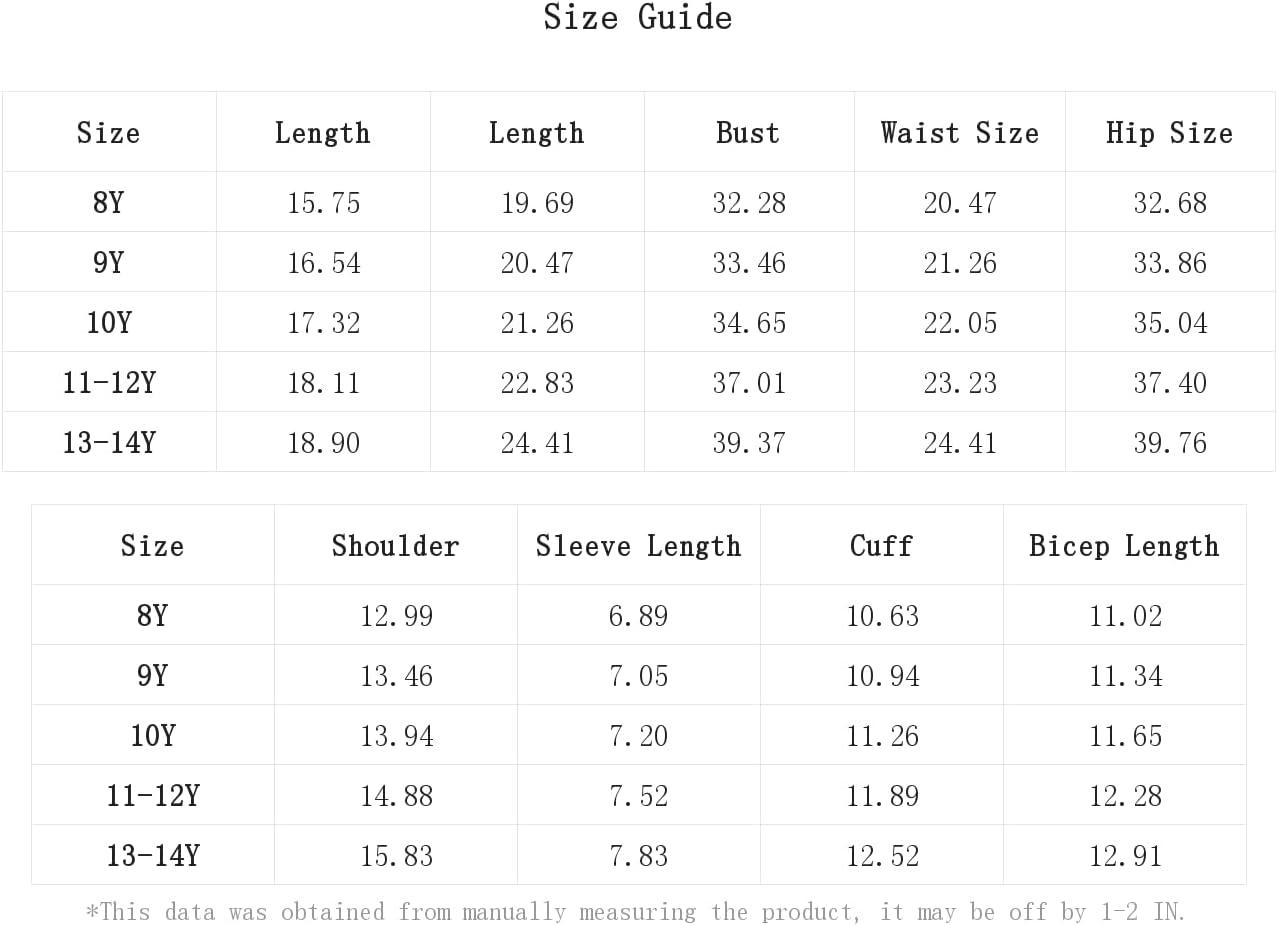Click the measurement disclaimer footnote
Screen dimensions: 1278x925
636,911
